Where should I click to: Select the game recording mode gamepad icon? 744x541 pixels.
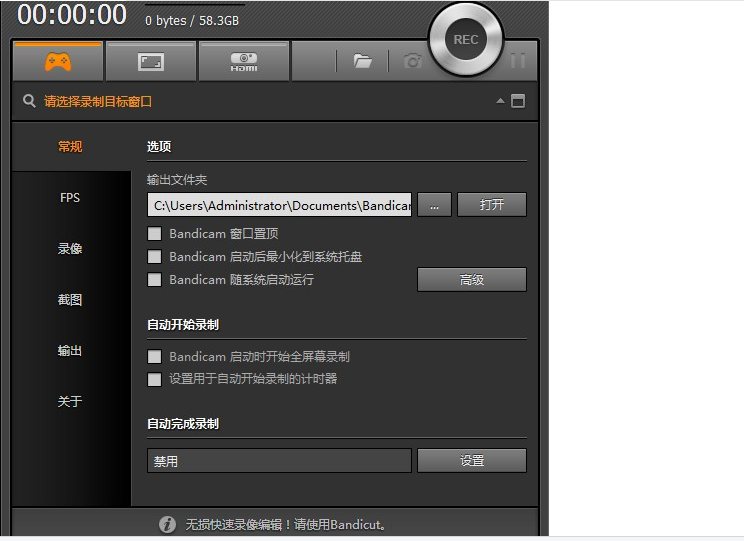pyautogui.click(x=58, y=62)
